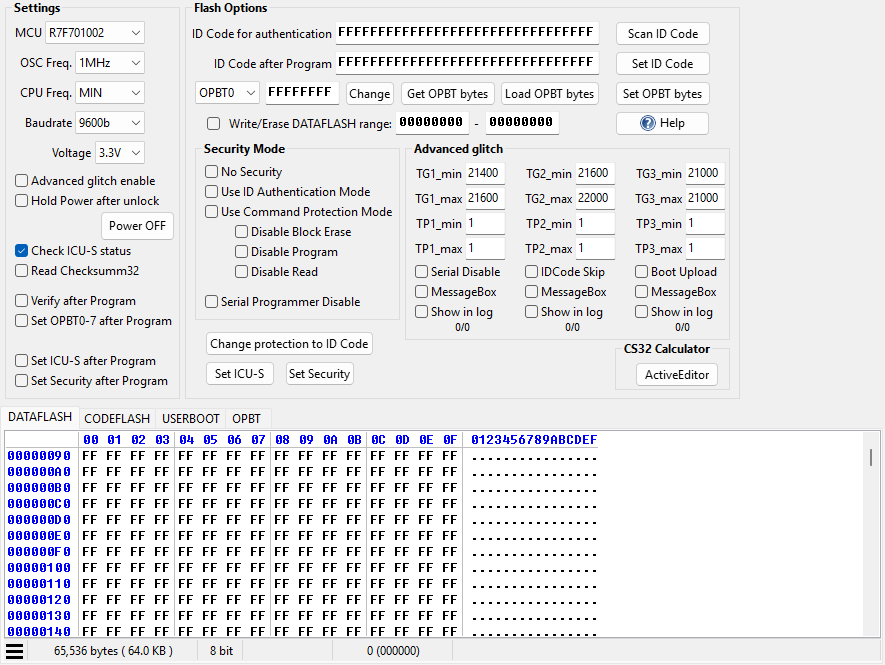Screen dimensions: 885x665
Task: Open ActiveEditor in CS32 Calculator
Action: point(677,375)
